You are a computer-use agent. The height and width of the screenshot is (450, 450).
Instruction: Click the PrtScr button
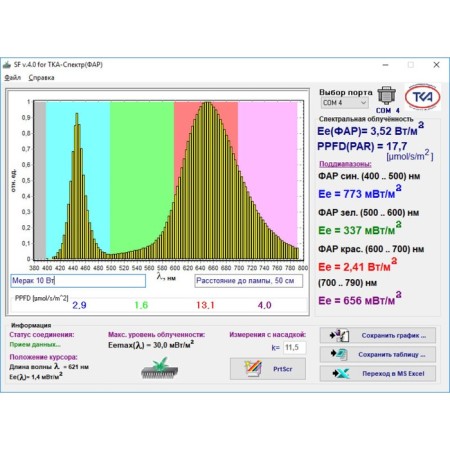(268, 369)
